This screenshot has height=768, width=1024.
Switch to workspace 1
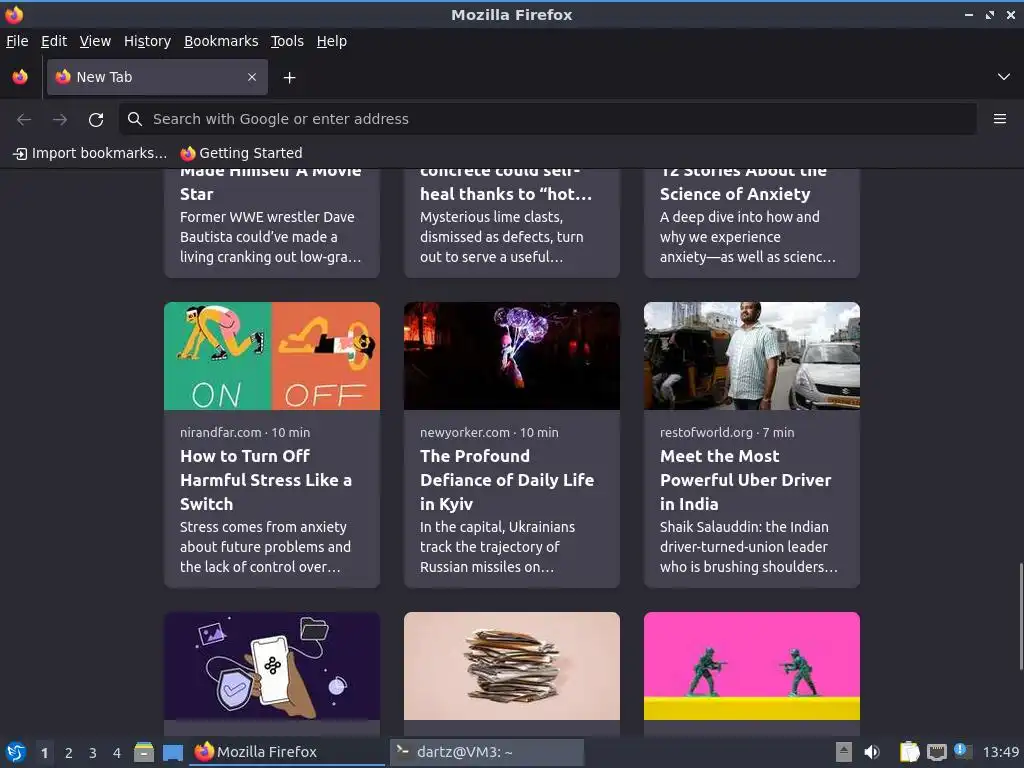point(44,753)
